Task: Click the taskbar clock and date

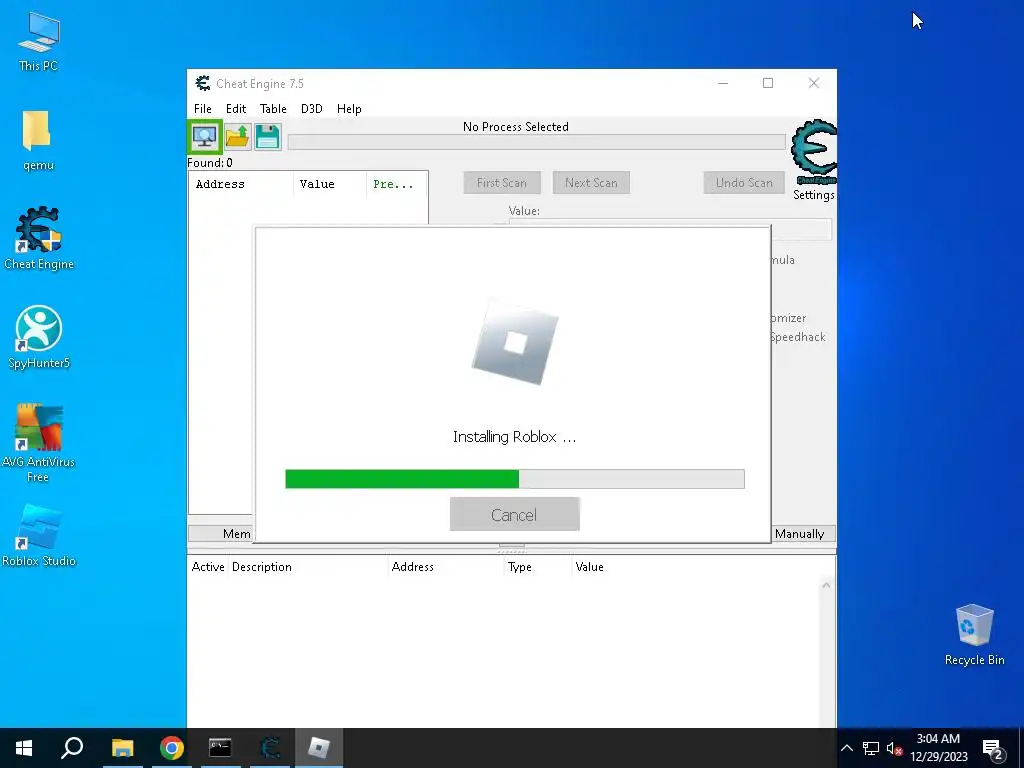Action: pyautogui.click(x=938, y=748)
